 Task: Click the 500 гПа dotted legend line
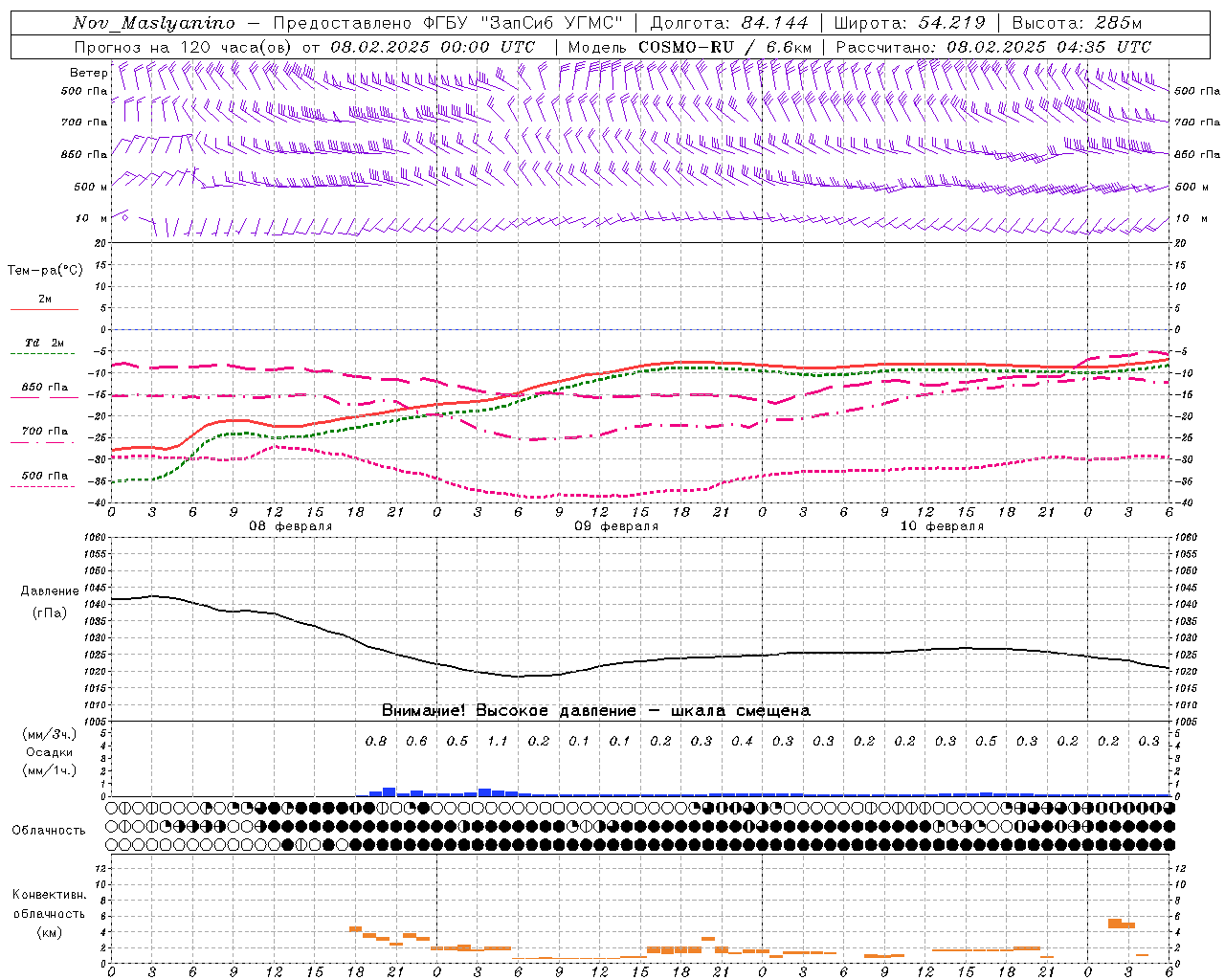click(44, 486)
